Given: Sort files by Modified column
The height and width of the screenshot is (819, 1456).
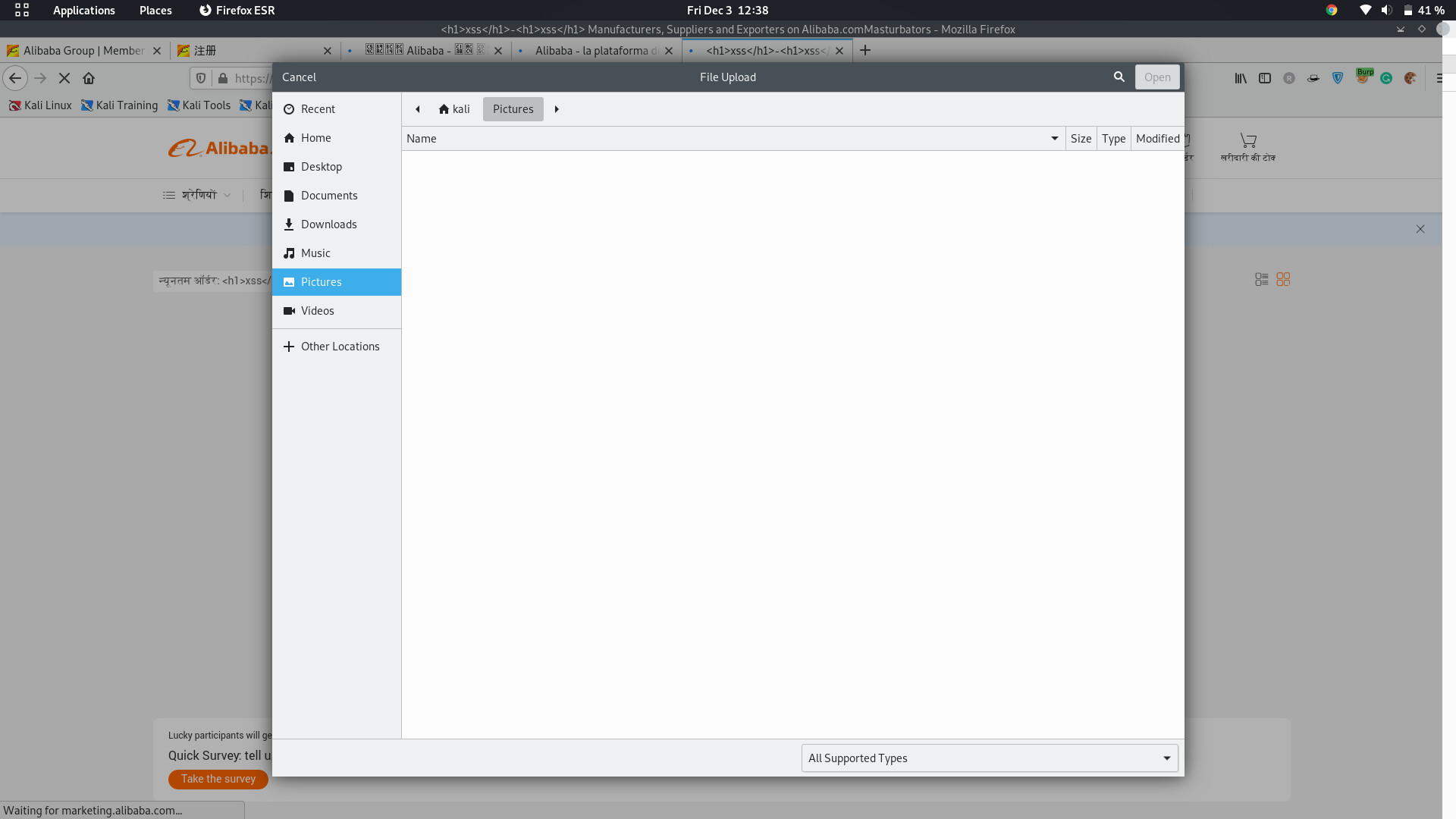Looking at the screenshot, I should point(1157,139).
